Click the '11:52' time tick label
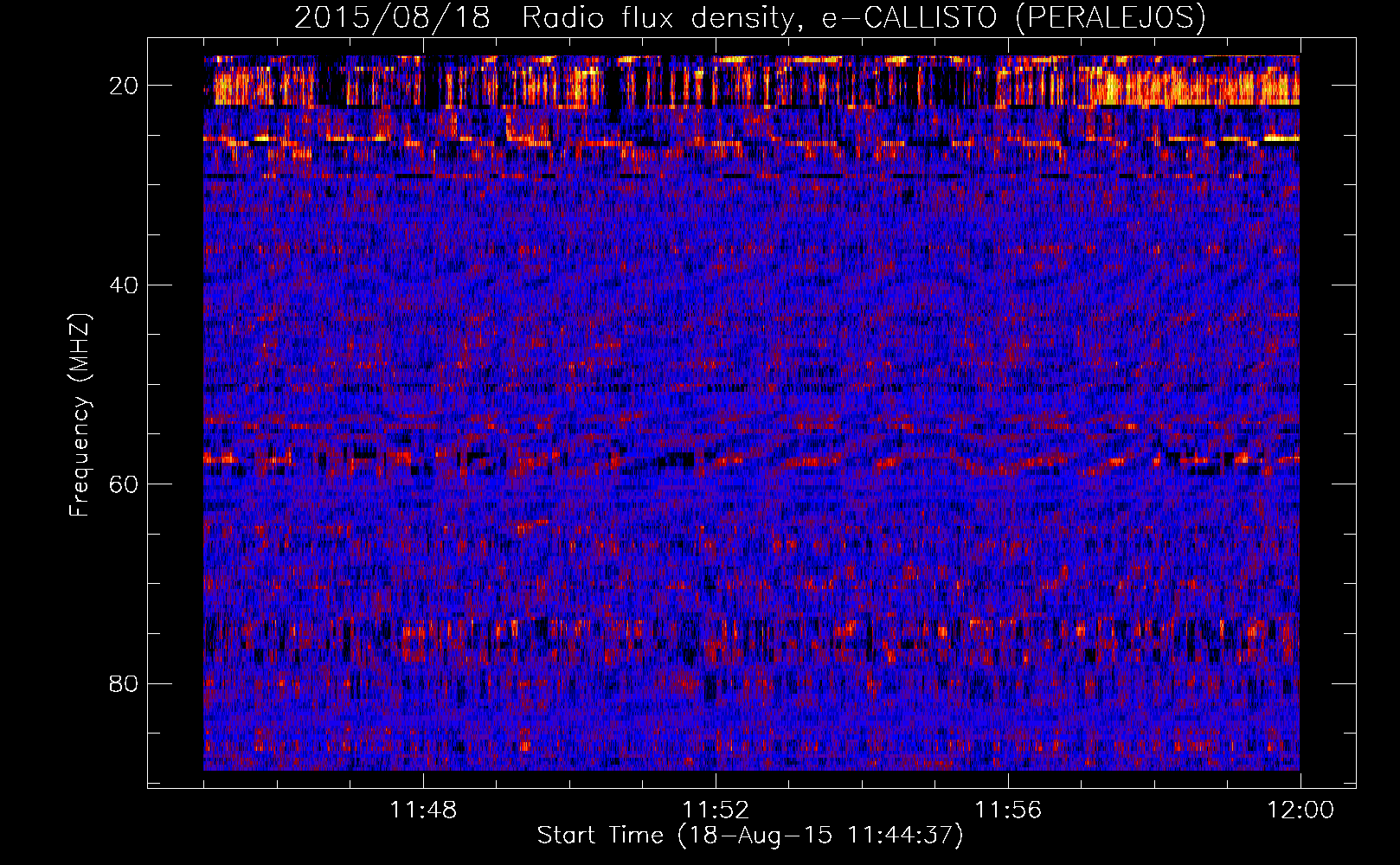 pyautogui.click(x=716, y=811)
